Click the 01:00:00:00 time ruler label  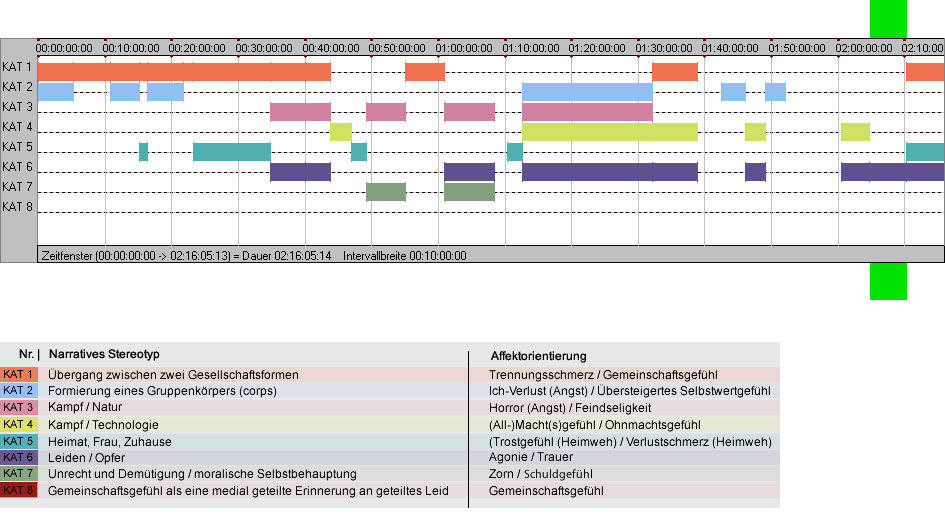tap(464, 48)
